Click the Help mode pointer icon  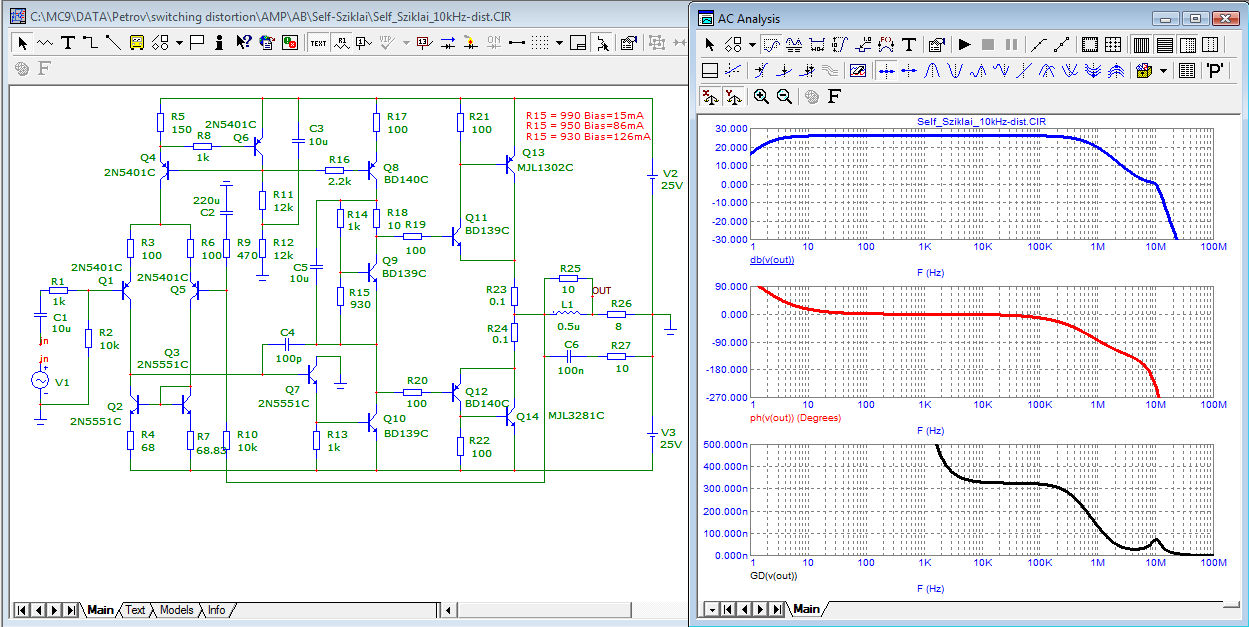pos(244,43)
